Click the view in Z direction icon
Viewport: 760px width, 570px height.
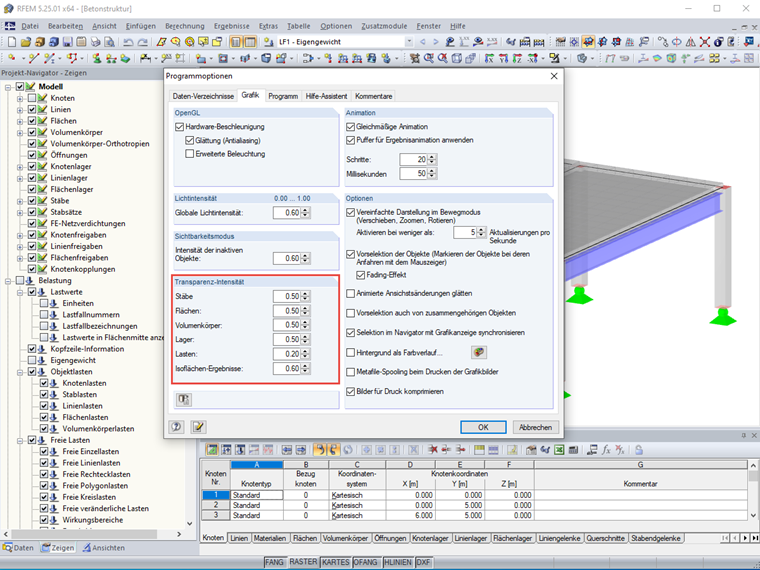517,59
